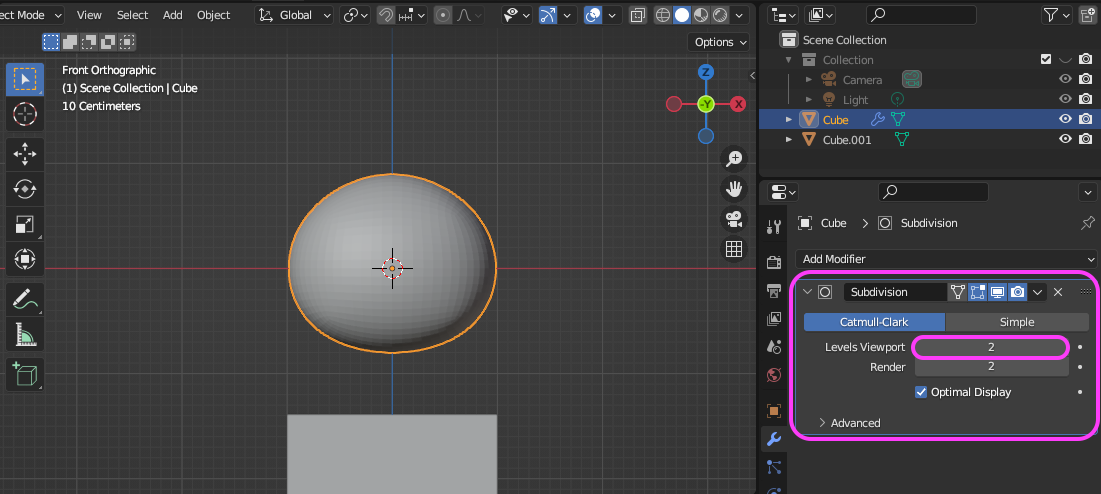The height and width of the screenshot is (494, 1101).
Task: Select the Move tool in the toolbar
Action: tap(25, 153)
